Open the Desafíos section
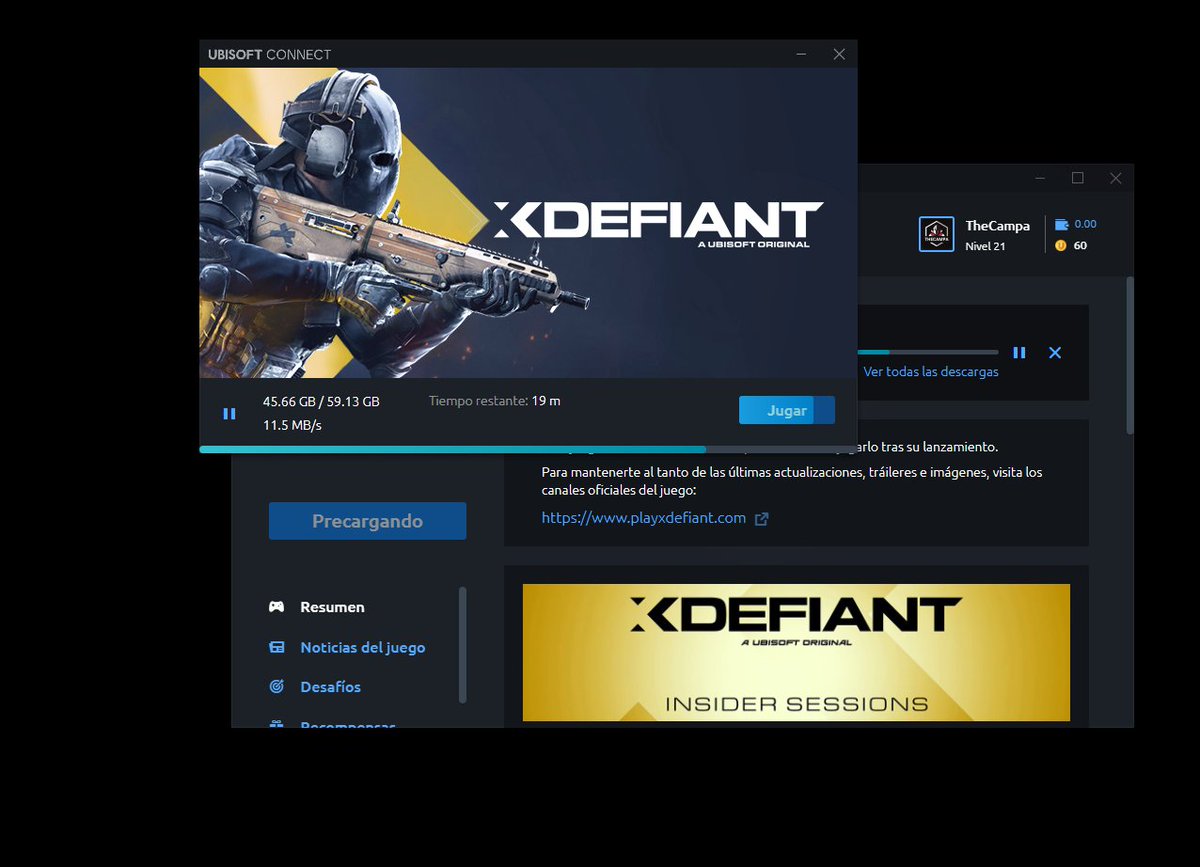This screenshot has height=867, width=1200. 330,687
